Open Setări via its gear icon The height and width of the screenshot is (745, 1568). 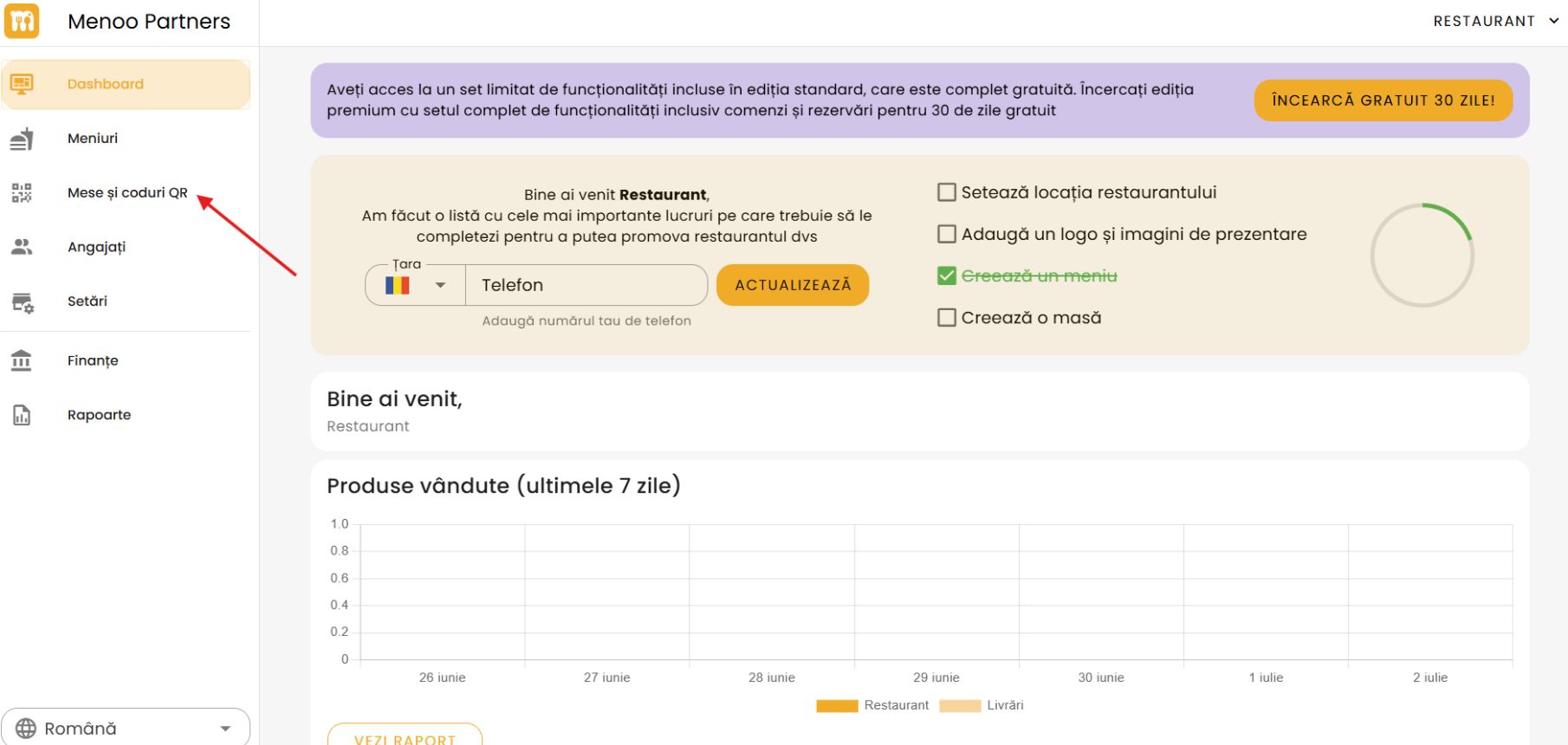click(x=22, y=302)
